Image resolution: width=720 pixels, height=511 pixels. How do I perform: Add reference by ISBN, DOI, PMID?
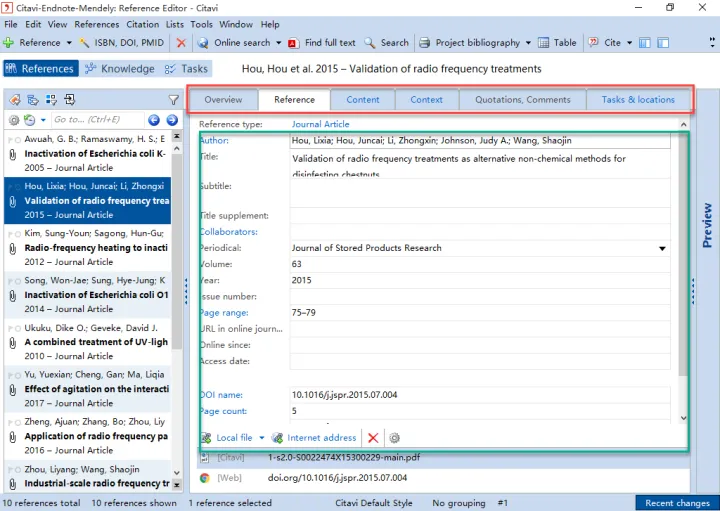point(122,43)
